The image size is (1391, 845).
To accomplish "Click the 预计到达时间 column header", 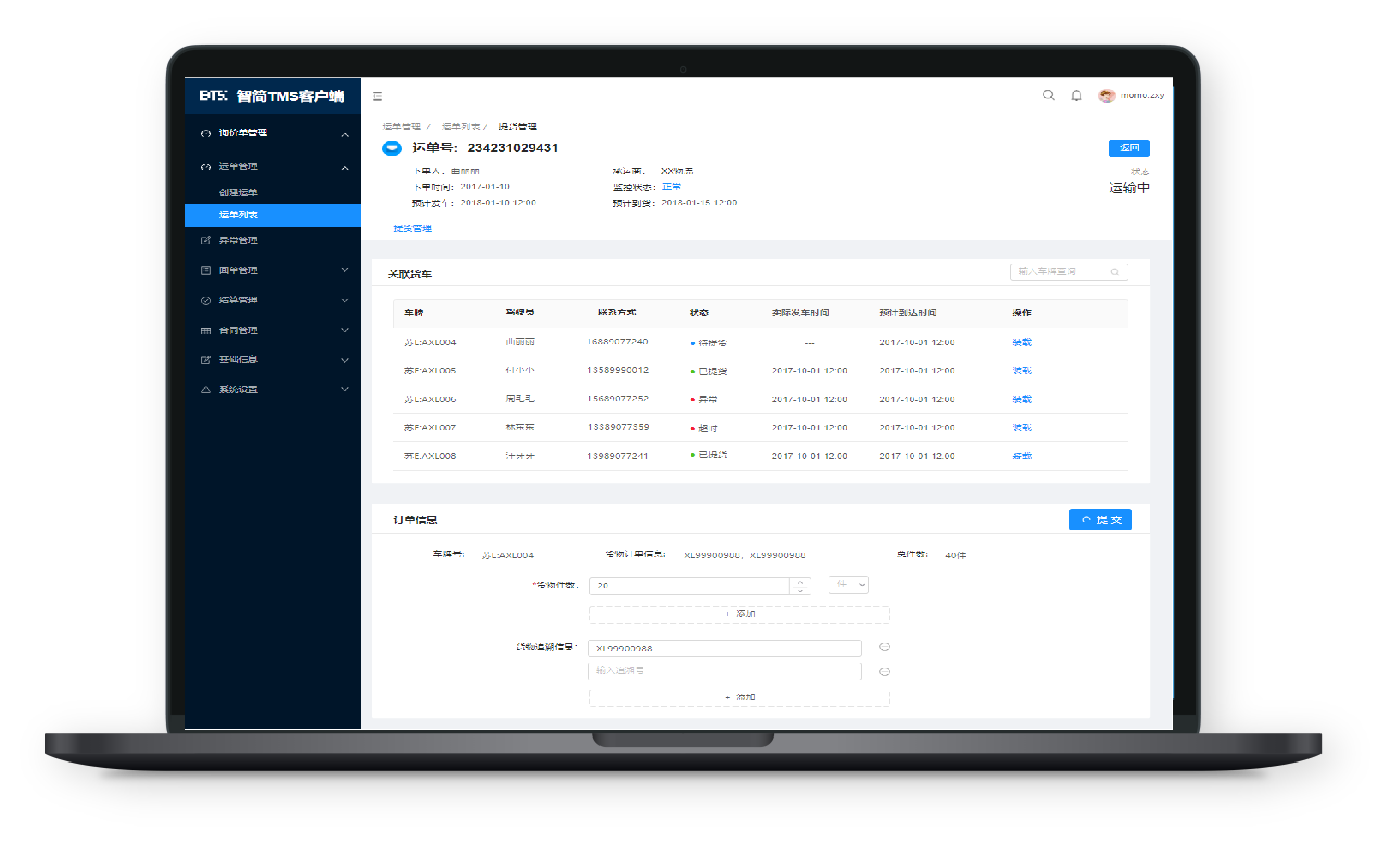I will point(907,313).
